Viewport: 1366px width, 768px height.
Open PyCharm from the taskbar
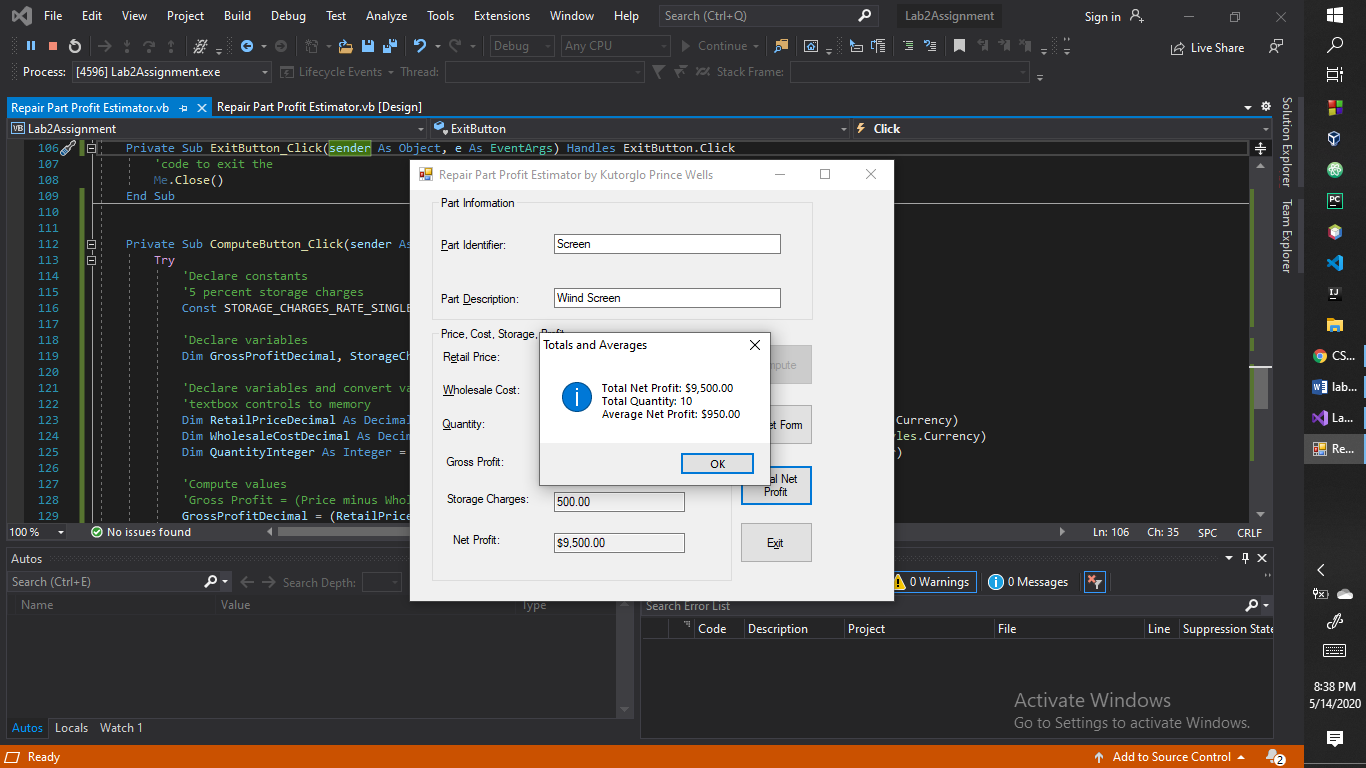click(1335, 201)
